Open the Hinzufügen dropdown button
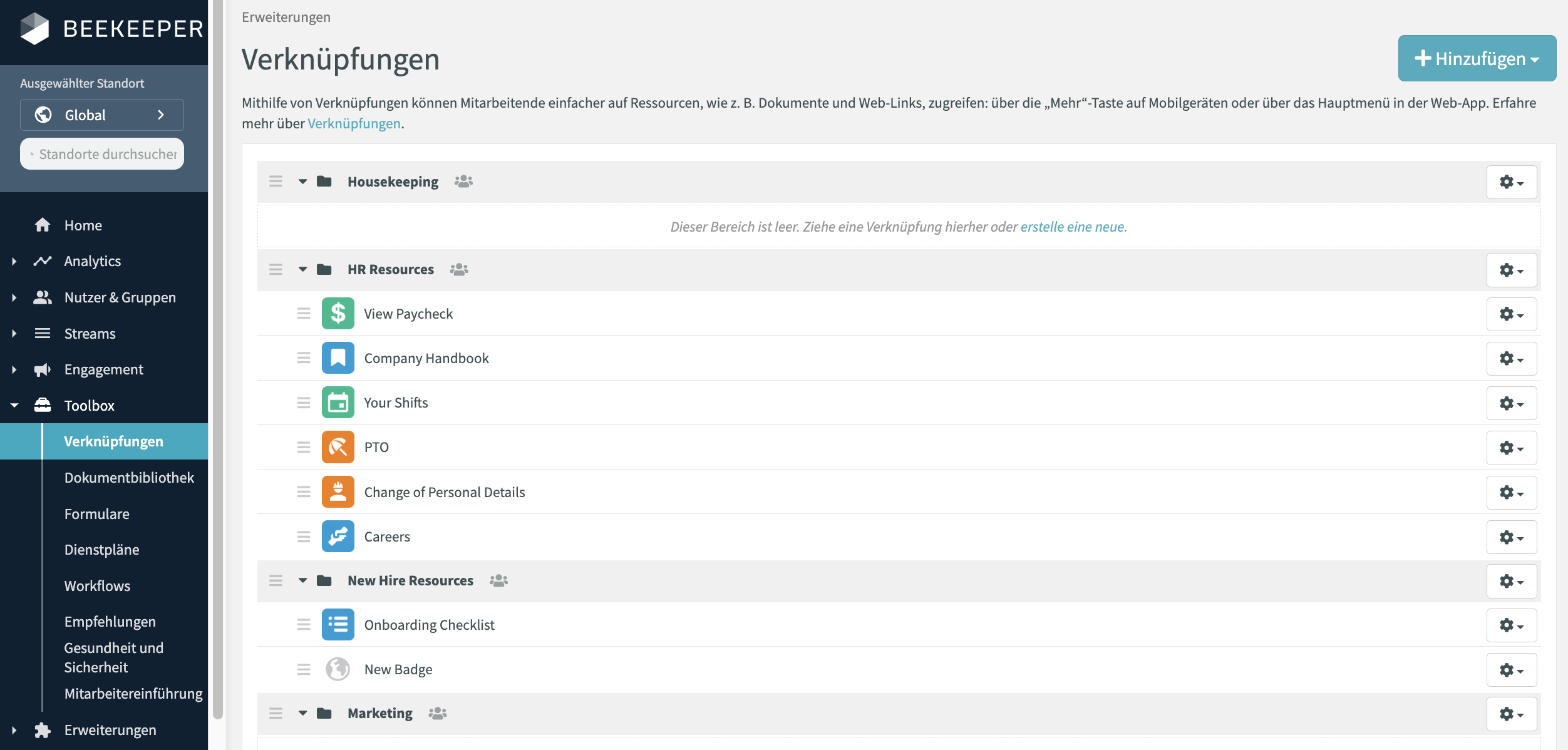The width and height of the screenshot is (1568, 750). pyautogui.click(x=1477, y=58)
